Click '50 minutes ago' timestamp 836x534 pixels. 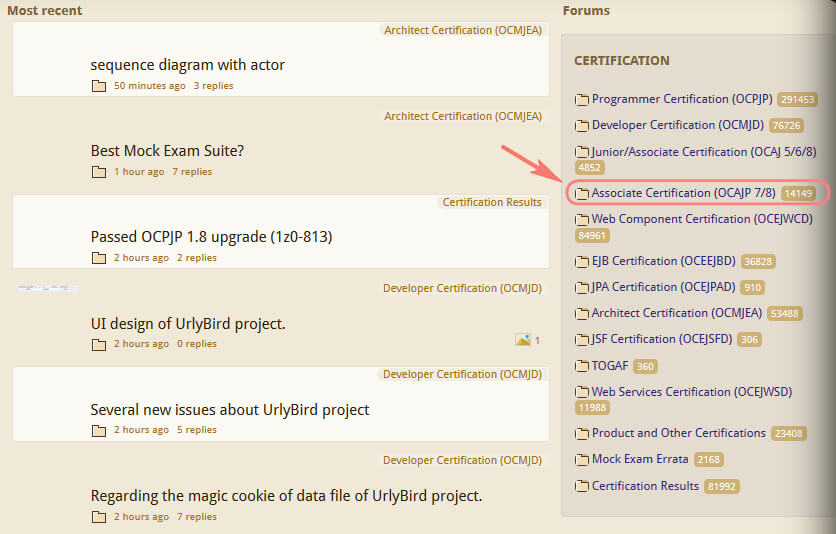(x=149, y=86)
